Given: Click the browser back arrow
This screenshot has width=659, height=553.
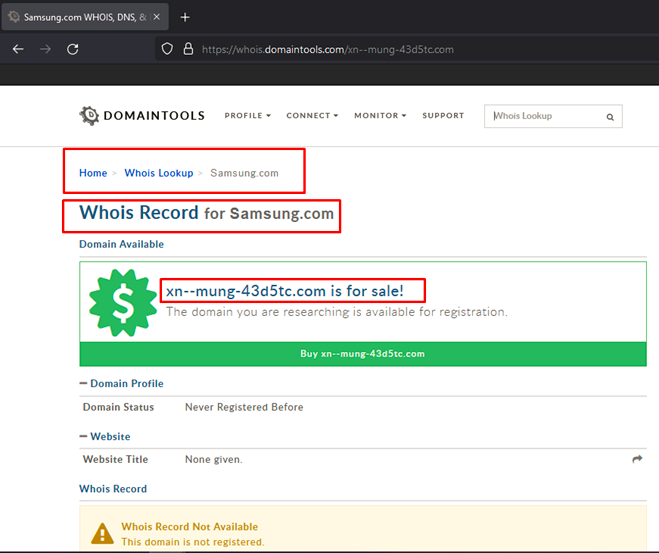Looking at the screenshot, I should click(x=18, y=49).
